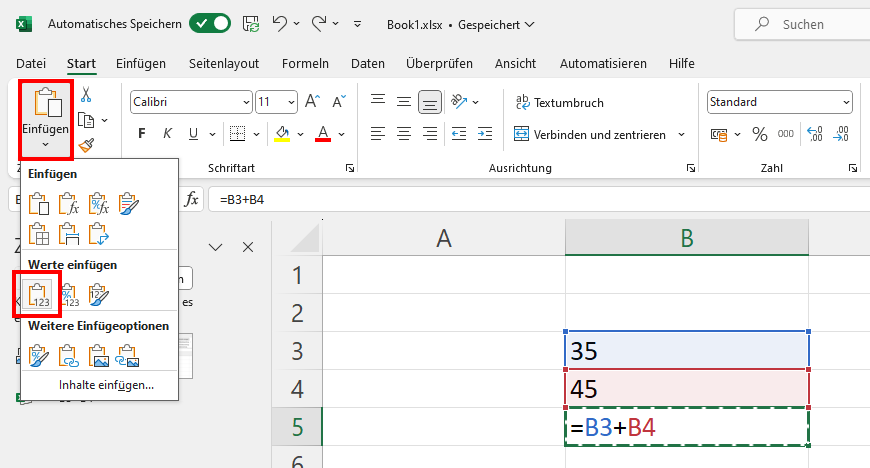Click Verbinden und zentrieren button
Screen dimensions: 870x468
pos(591,134)
